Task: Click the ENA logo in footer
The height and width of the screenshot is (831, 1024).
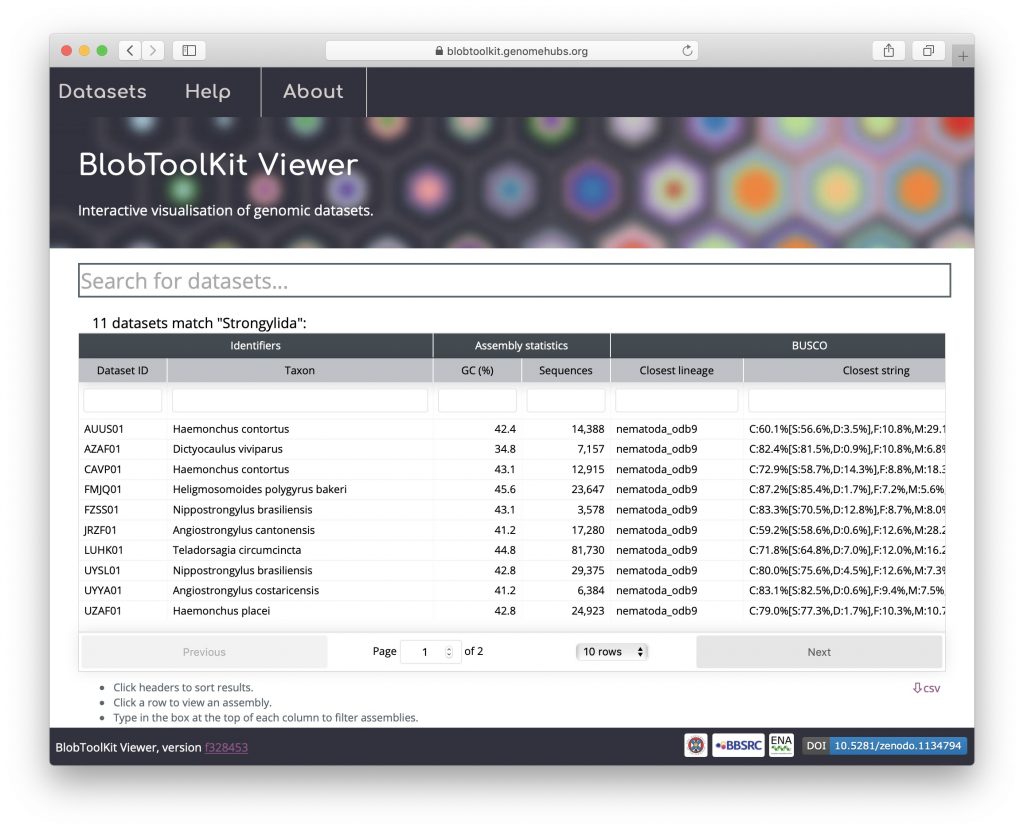Action: click(781, 745)
